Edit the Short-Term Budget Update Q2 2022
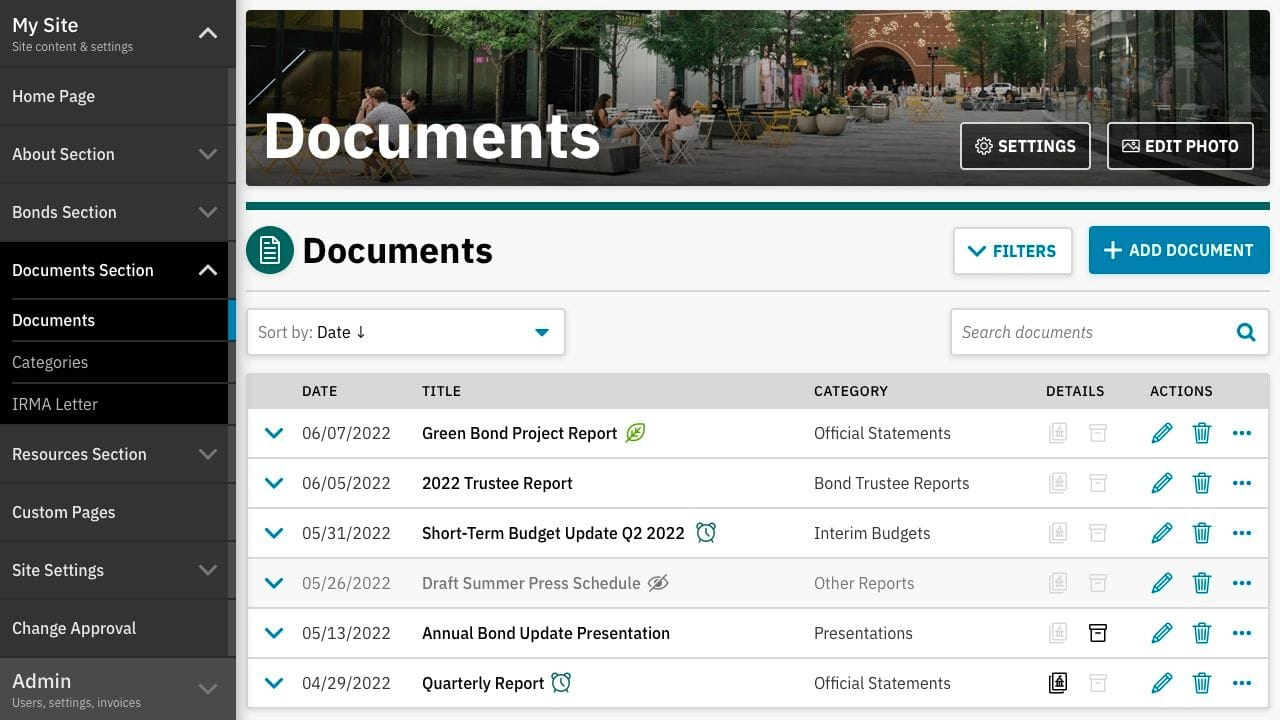 coord(1161,533)
